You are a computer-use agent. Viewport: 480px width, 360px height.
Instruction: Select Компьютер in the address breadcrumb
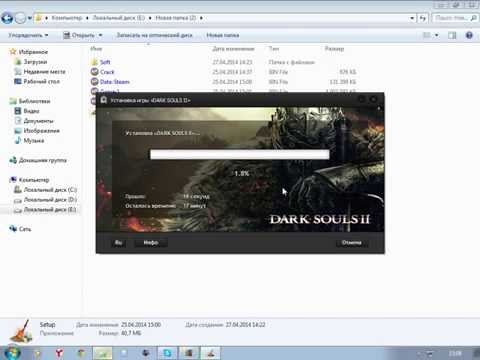click(x=67, y=18)
